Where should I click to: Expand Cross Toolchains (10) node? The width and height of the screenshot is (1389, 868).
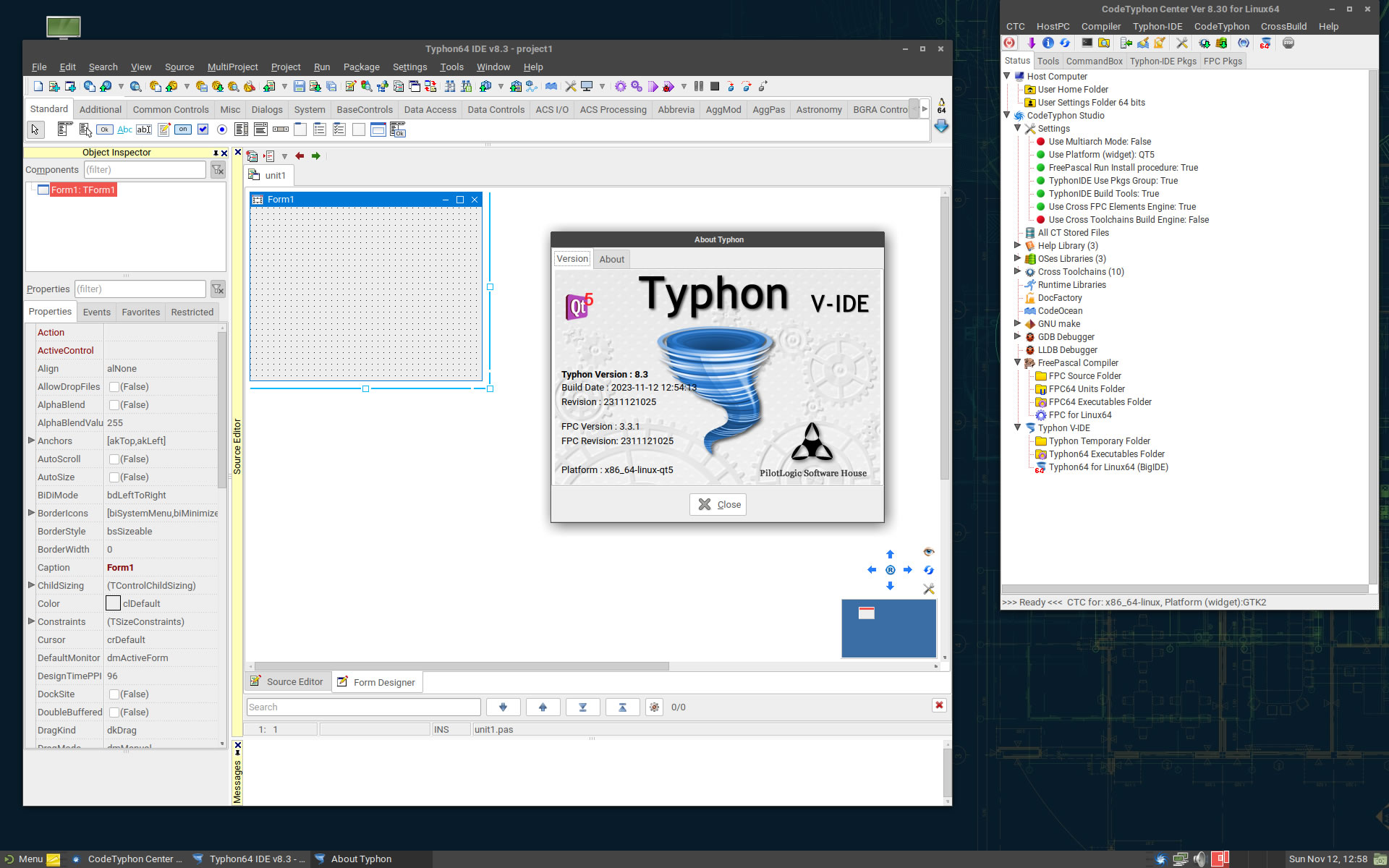[1018, 271]
